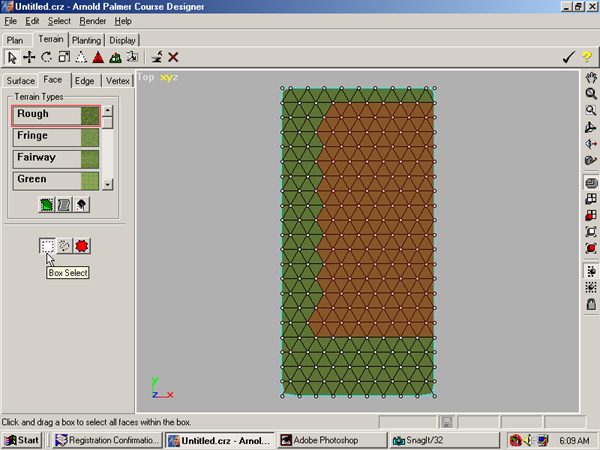Click the boxed magnifier zoom-region tool
Screen dimensions: 600x450
tap(591, 111)
